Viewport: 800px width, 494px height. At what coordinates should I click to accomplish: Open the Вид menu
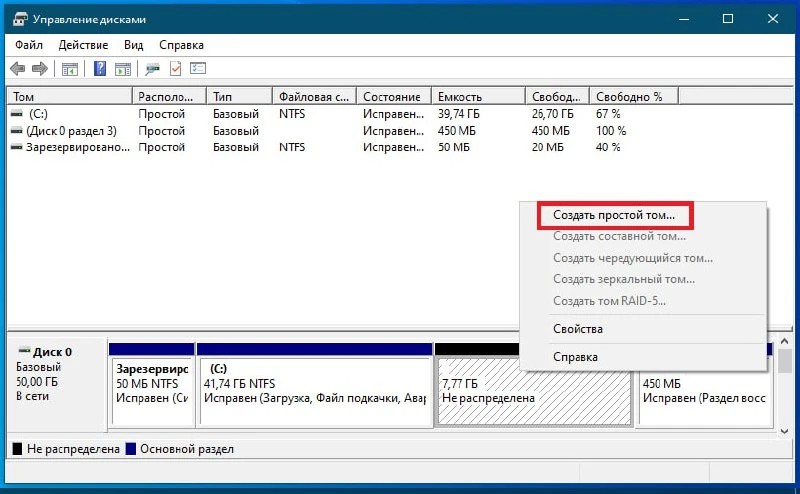(133, 45)
